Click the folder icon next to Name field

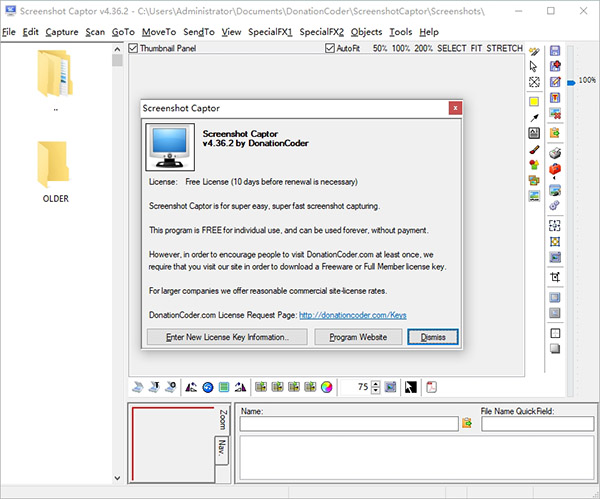coord(467,423)
